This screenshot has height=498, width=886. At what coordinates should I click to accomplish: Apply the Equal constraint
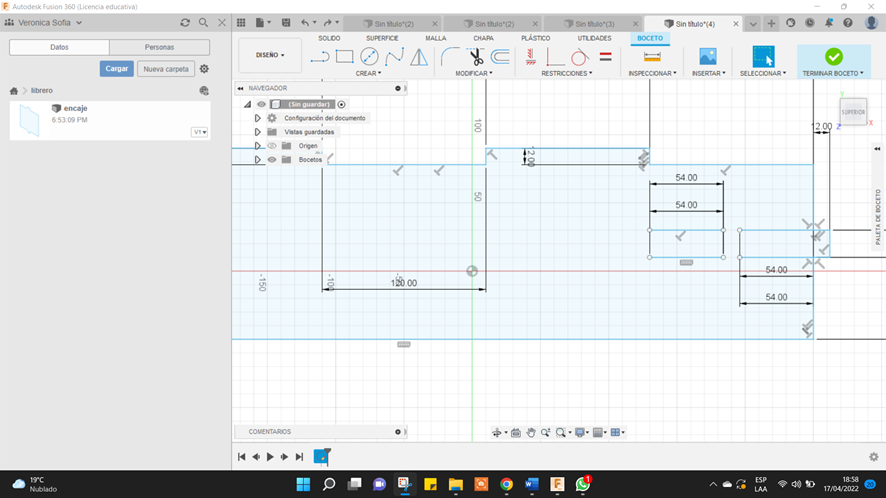(x=606, y=57)
